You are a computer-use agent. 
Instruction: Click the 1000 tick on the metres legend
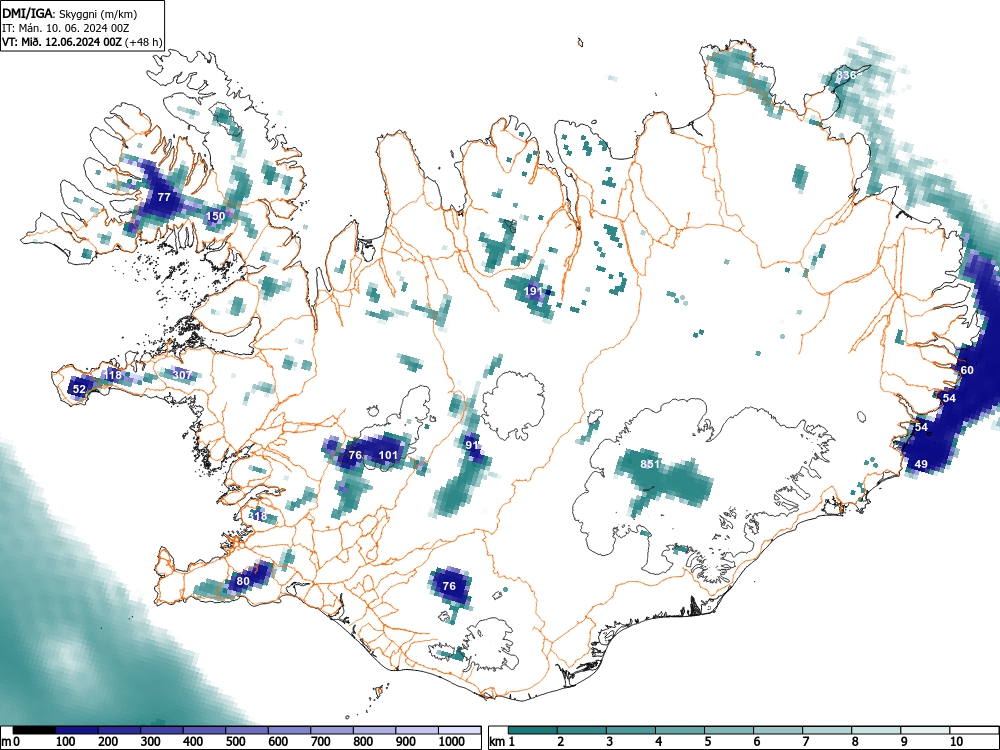(452, 742)
